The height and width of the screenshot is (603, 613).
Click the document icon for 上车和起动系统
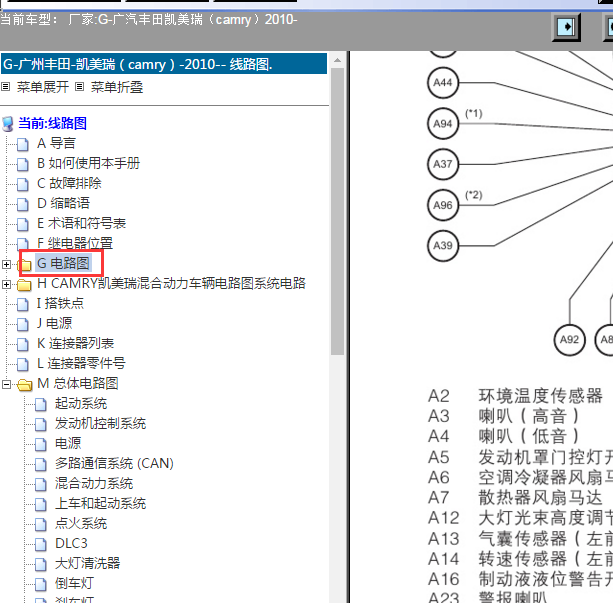(41, 504)
